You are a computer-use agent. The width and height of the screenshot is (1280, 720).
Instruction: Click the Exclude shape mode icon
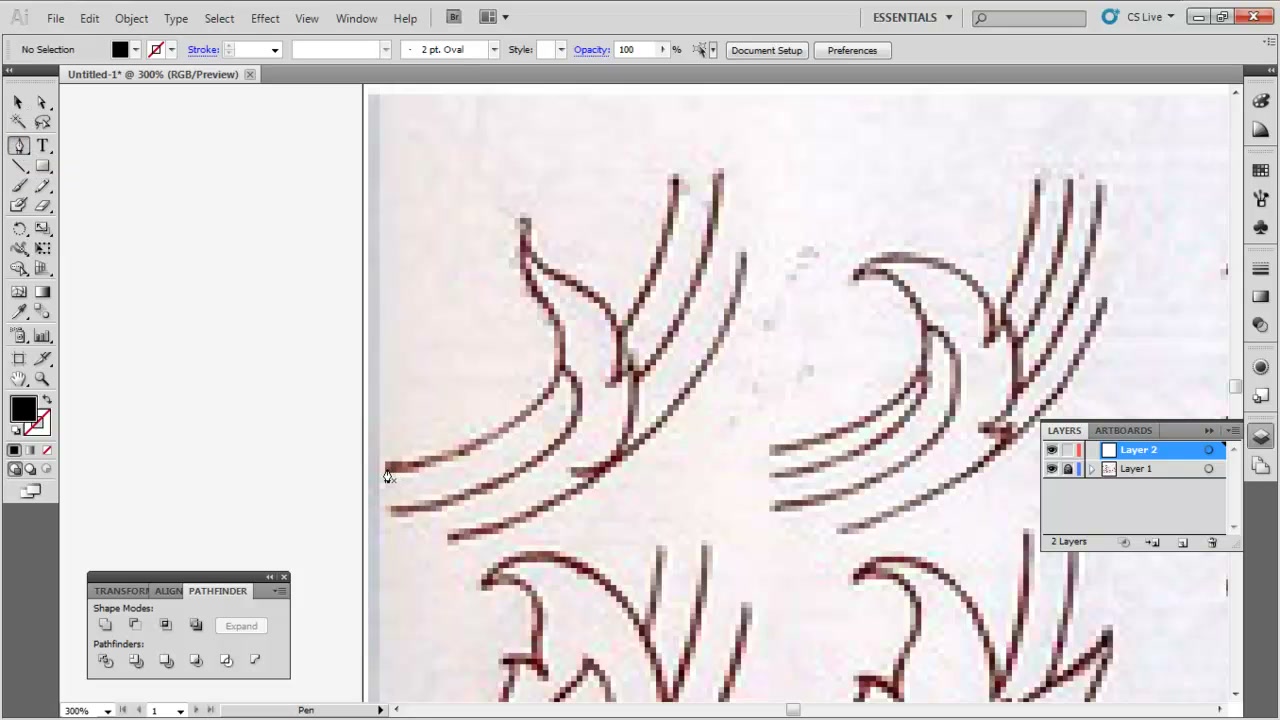point(196,625)
